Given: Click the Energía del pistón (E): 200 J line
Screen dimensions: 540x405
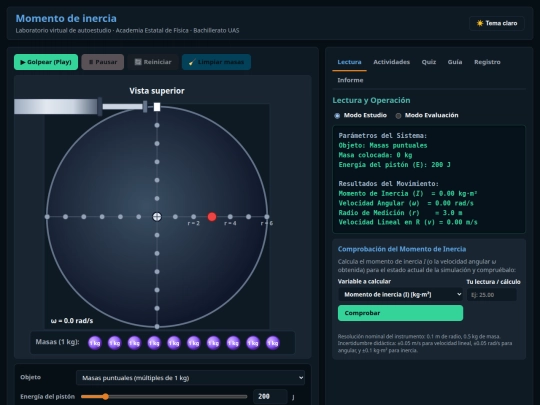Looking at the screenshot, I should tap(394, 165).
